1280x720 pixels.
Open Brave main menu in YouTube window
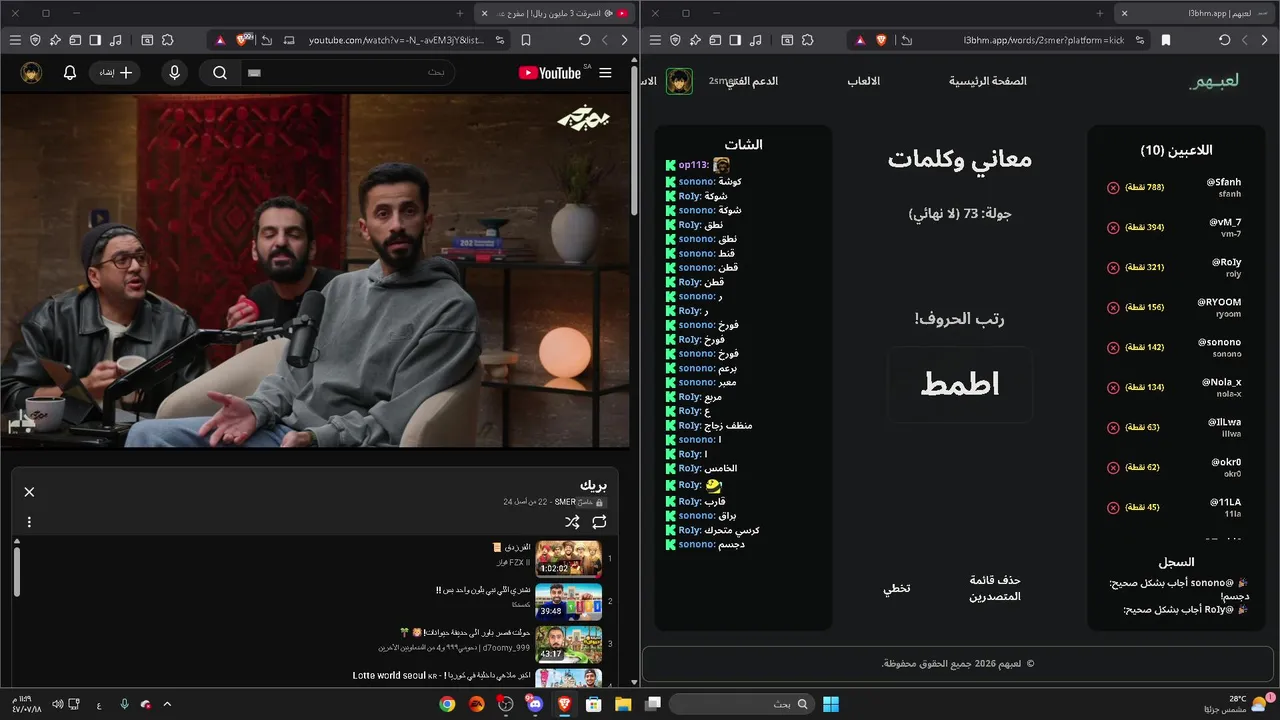[15, 40]
